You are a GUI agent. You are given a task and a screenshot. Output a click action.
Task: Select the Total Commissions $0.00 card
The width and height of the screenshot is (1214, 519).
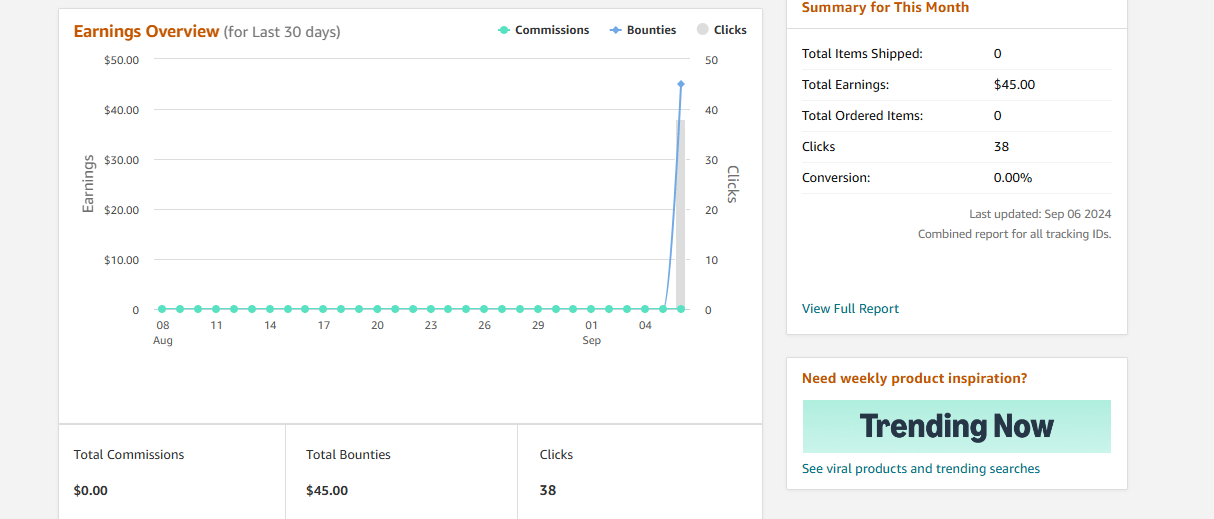[172, 472]
